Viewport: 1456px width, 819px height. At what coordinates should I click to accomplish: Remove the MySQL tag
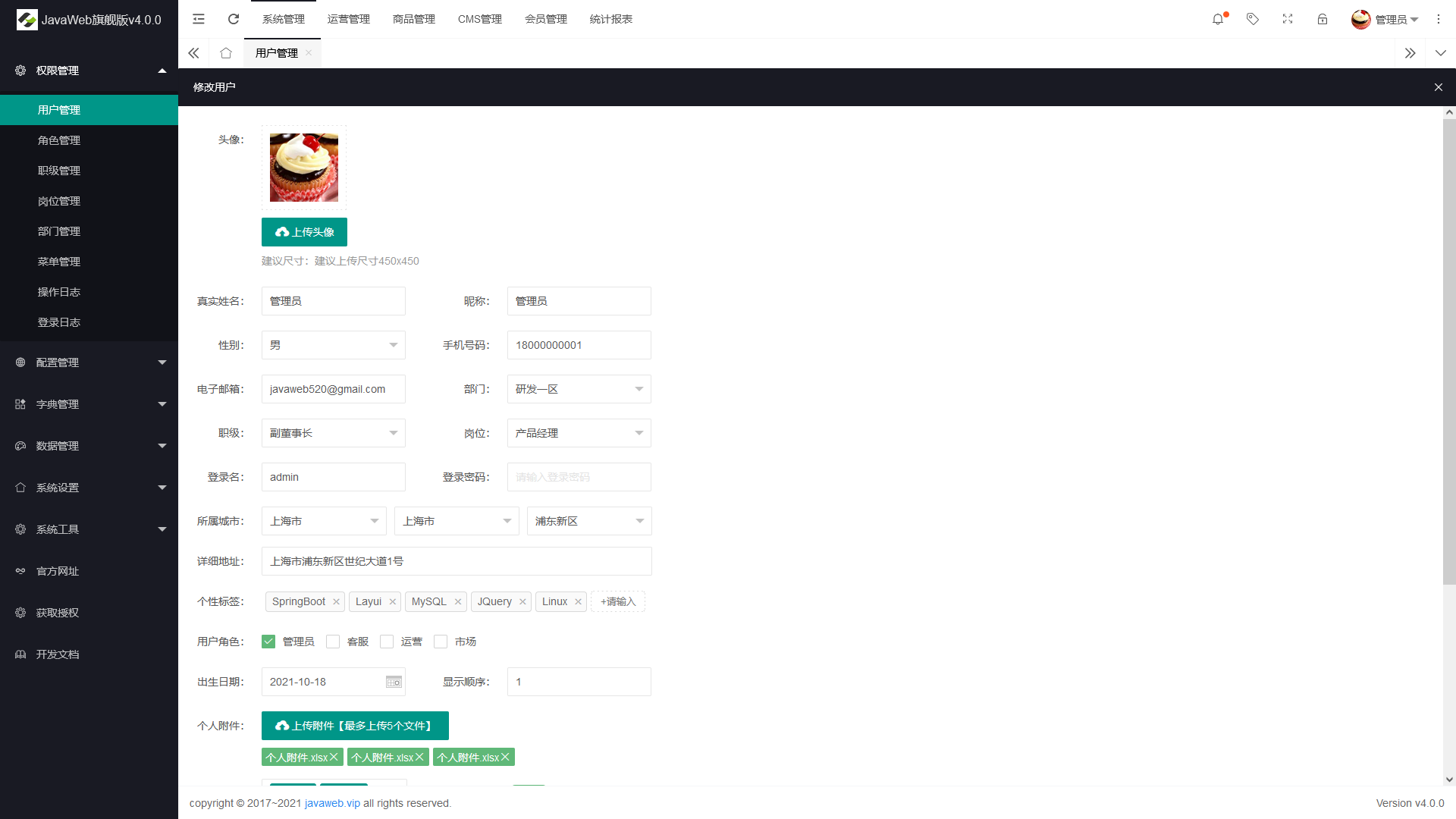(458, 601)
